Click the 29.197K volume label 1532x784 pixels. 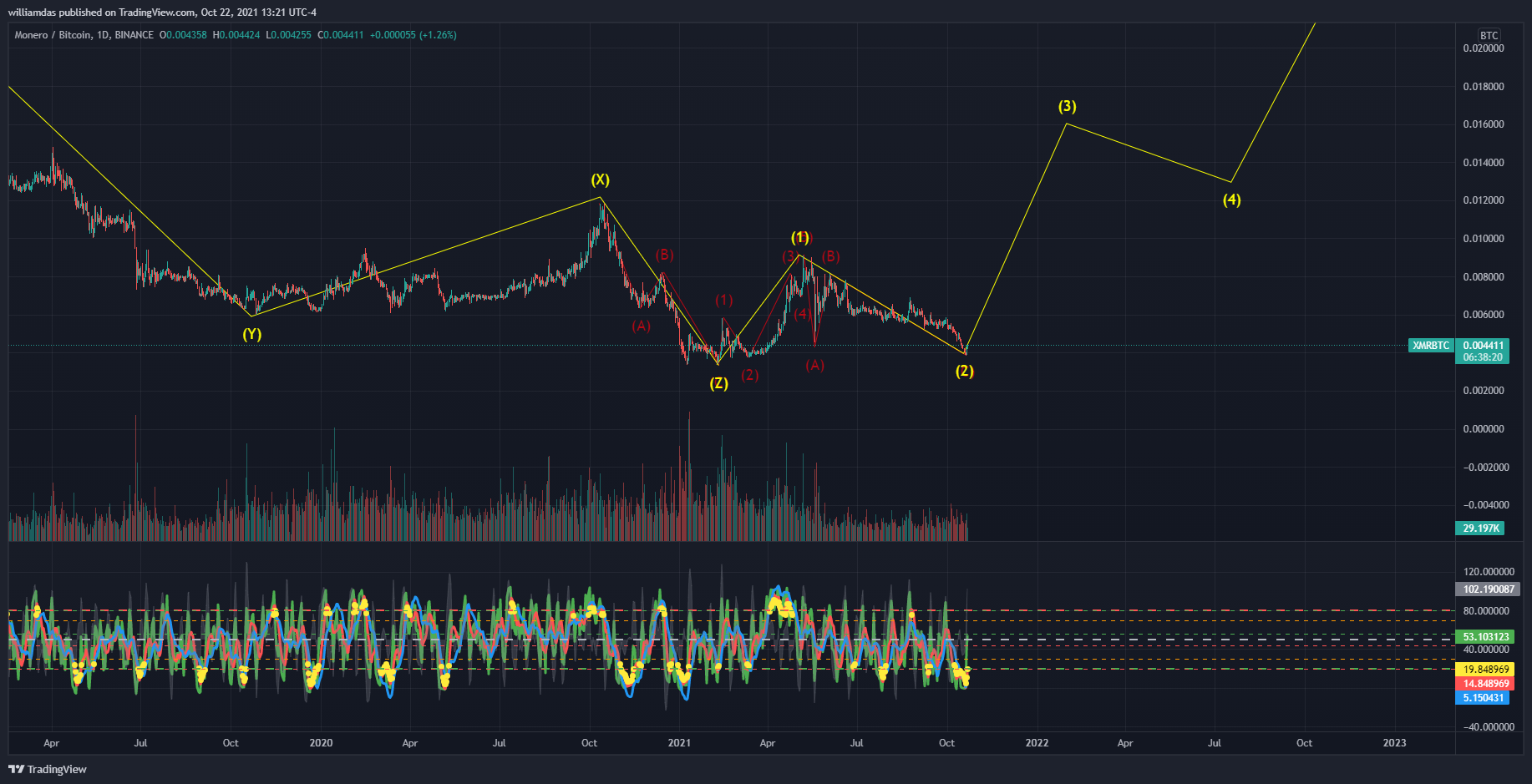coord(1481,529)
